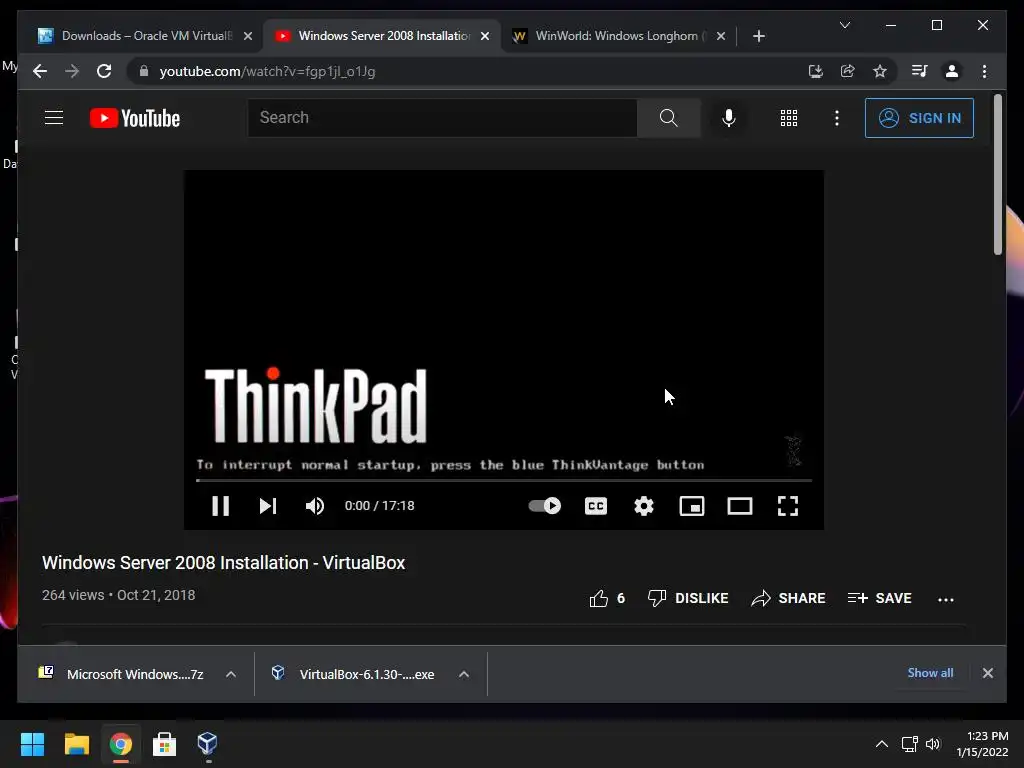Mute the video volume
The image size is (1024, 768).
click(x=315, y=505)
